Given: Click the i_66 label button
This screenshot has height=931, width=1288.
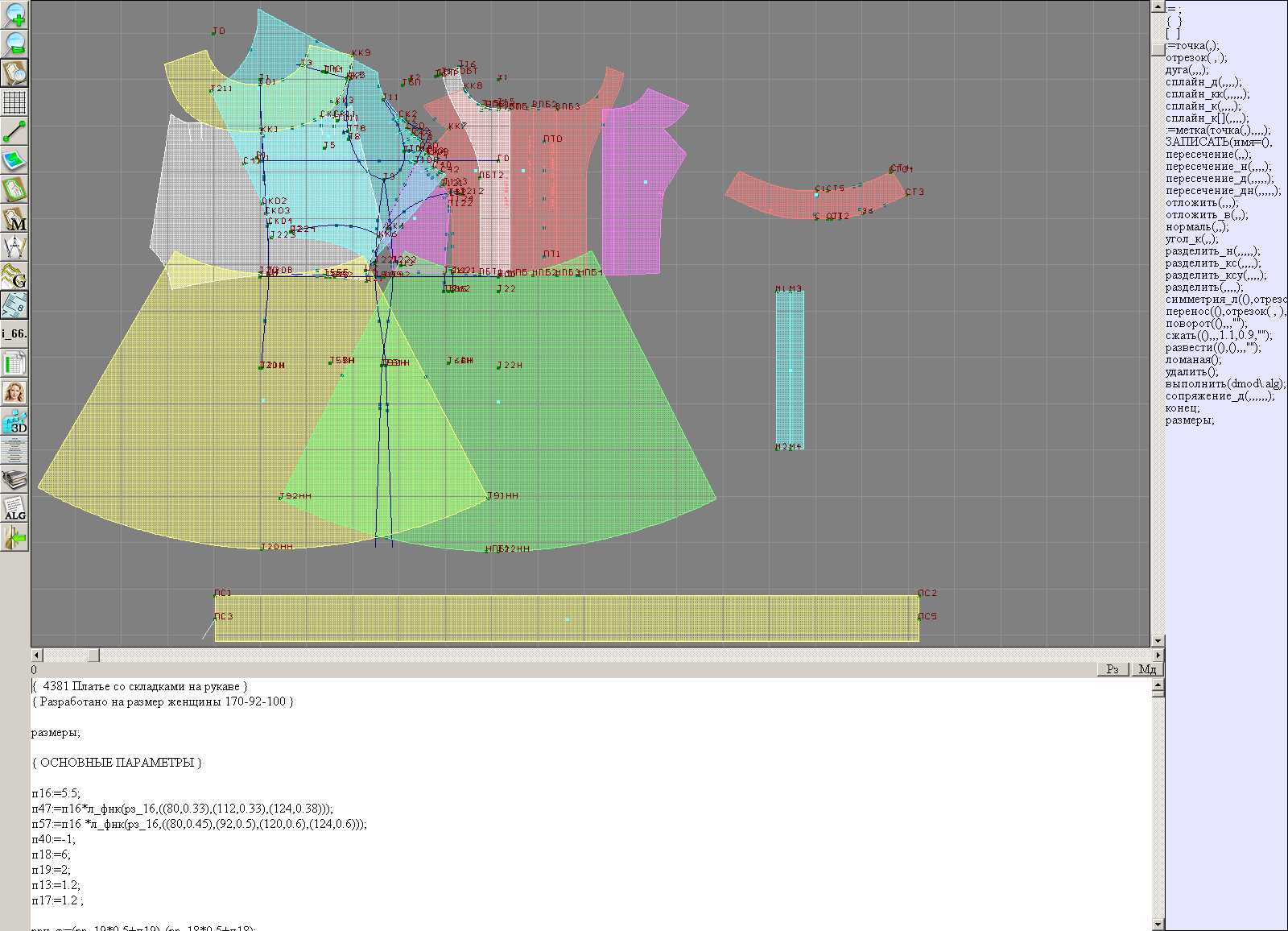Looking at the screenshot, I should [x=14, y=333].
